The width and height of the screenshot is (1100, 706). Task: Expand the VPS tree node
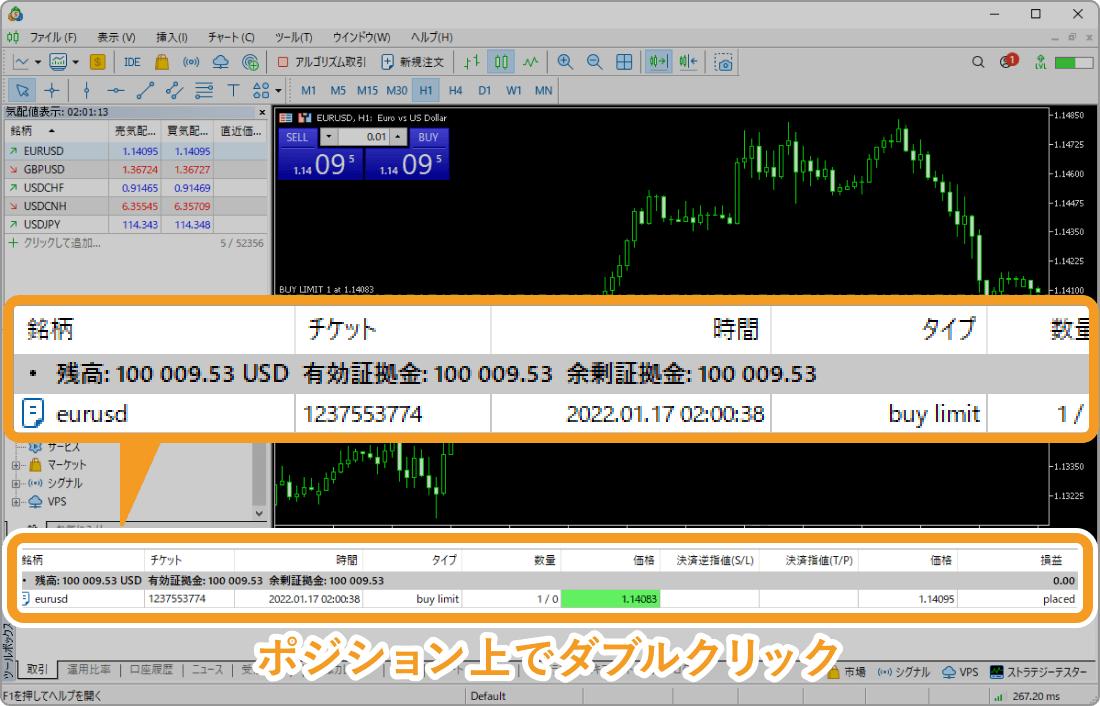16,502
